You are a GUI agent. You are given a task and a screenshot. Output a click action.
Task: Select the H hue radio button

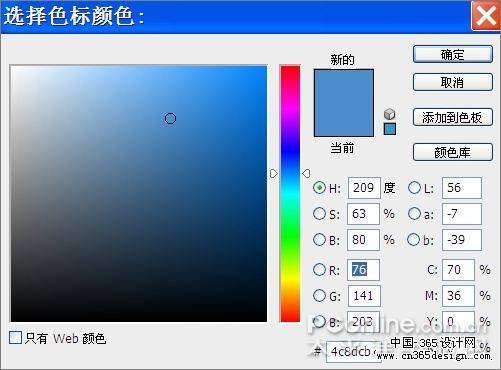point(319,188)
